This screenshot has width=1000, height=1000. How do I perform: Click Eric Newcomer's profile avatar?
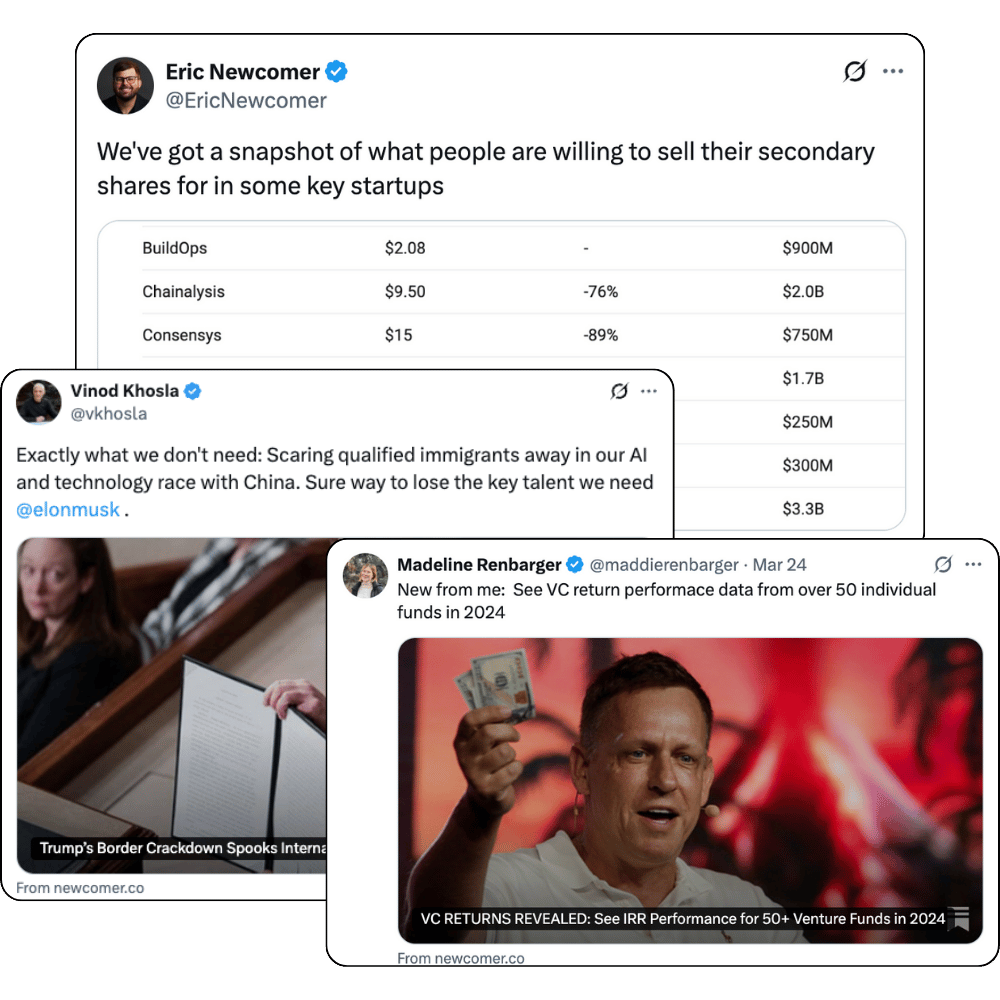(x=125, y=85)
